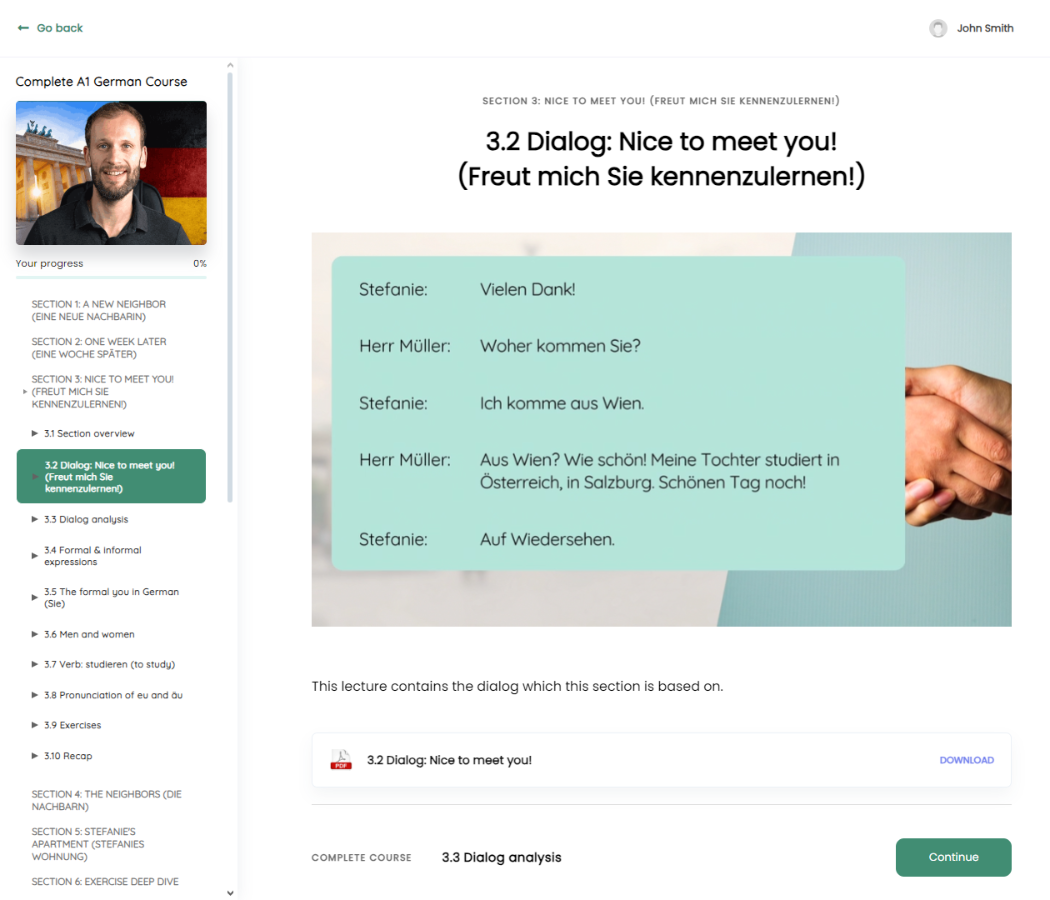Open the John Smith profile avatar
1050x900 pixels.
[938, 28]
